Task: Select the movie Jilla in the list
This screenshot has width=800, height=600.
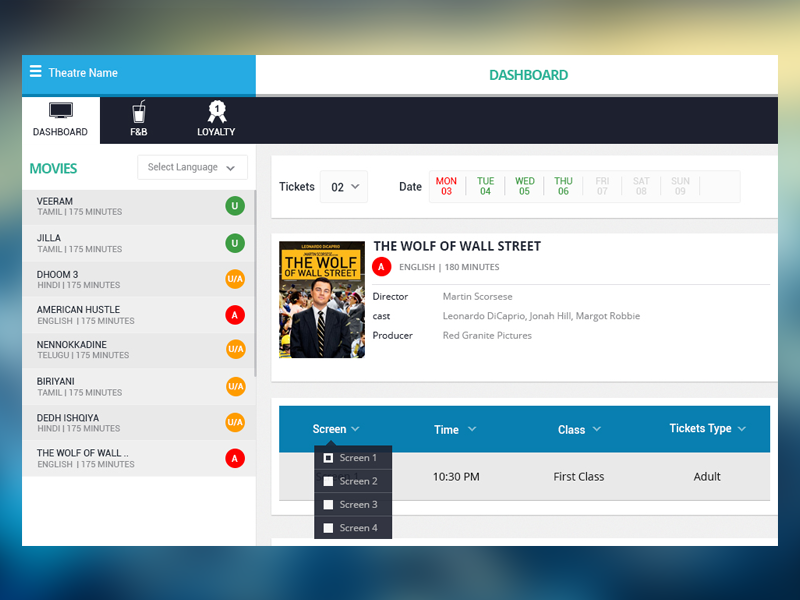Action: pyautogui.click(x=138, y=243)
